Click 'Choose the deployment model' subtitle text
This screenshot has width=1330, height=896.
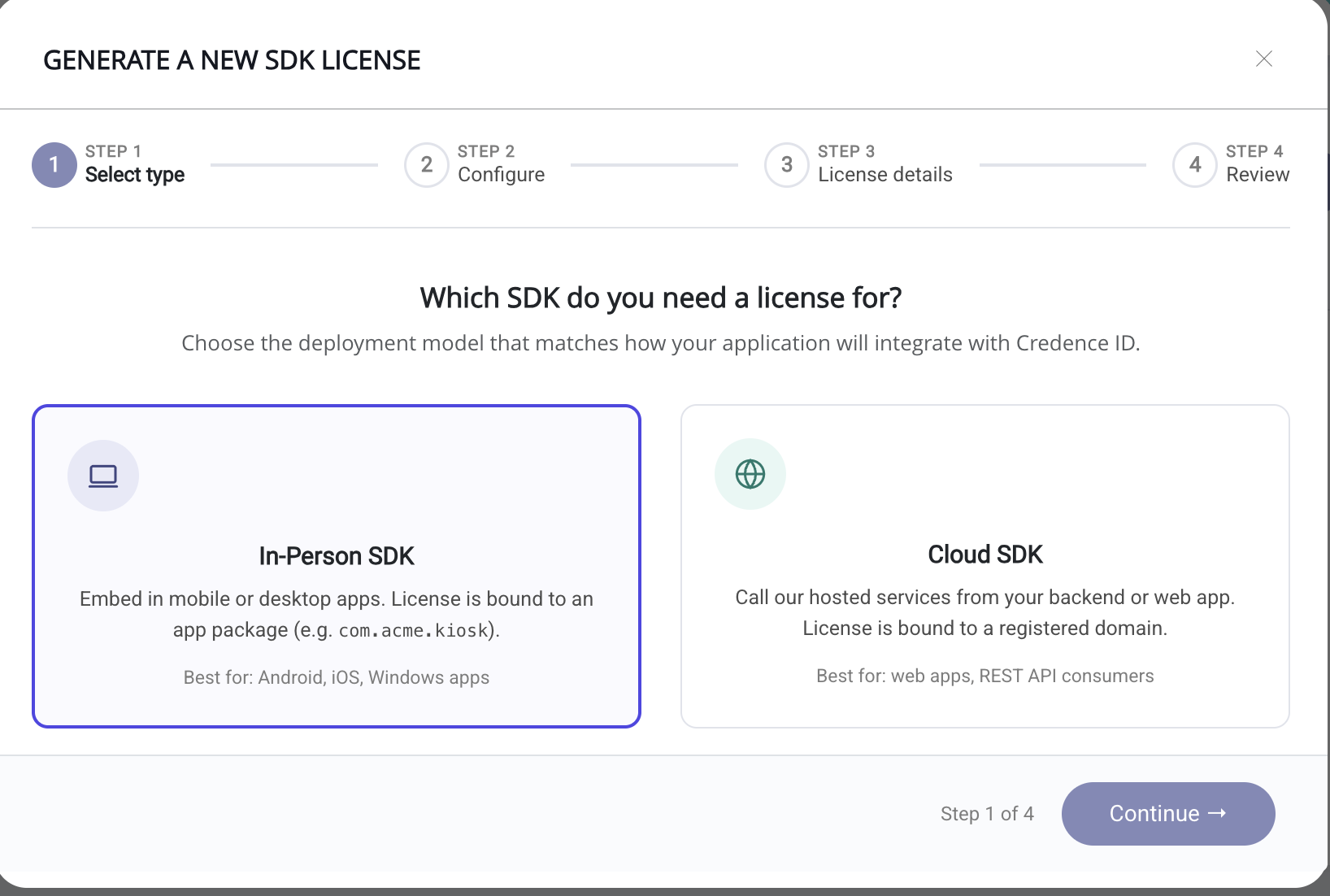point(661,343)
